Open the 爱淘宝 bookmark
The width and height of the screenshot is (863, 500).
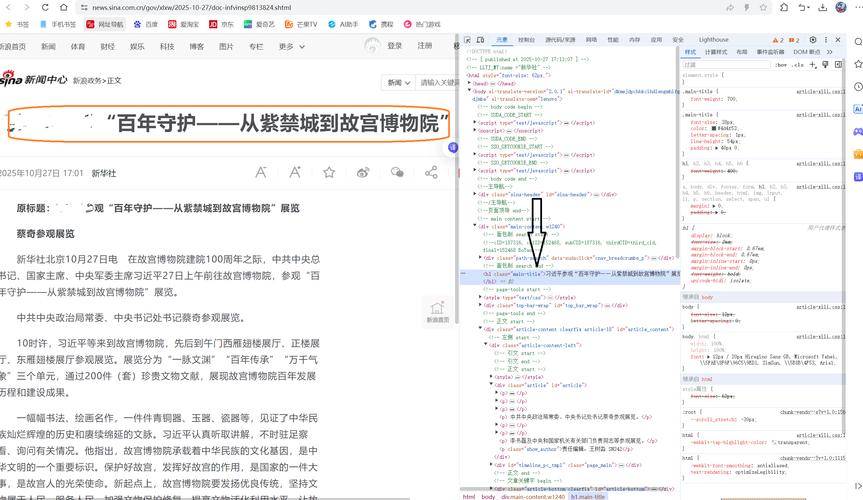pyautogui.click(x=184, y=24)
